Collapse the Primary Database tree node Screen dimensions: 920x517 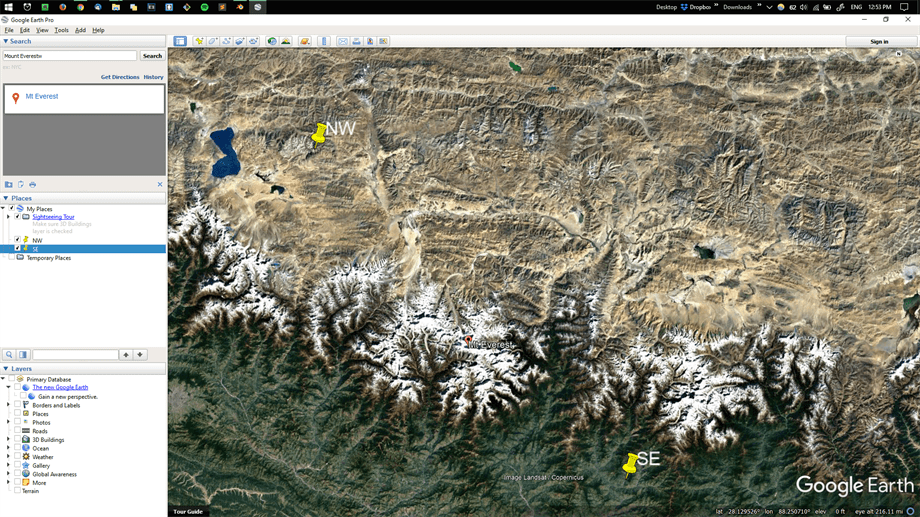pos(4,379)
